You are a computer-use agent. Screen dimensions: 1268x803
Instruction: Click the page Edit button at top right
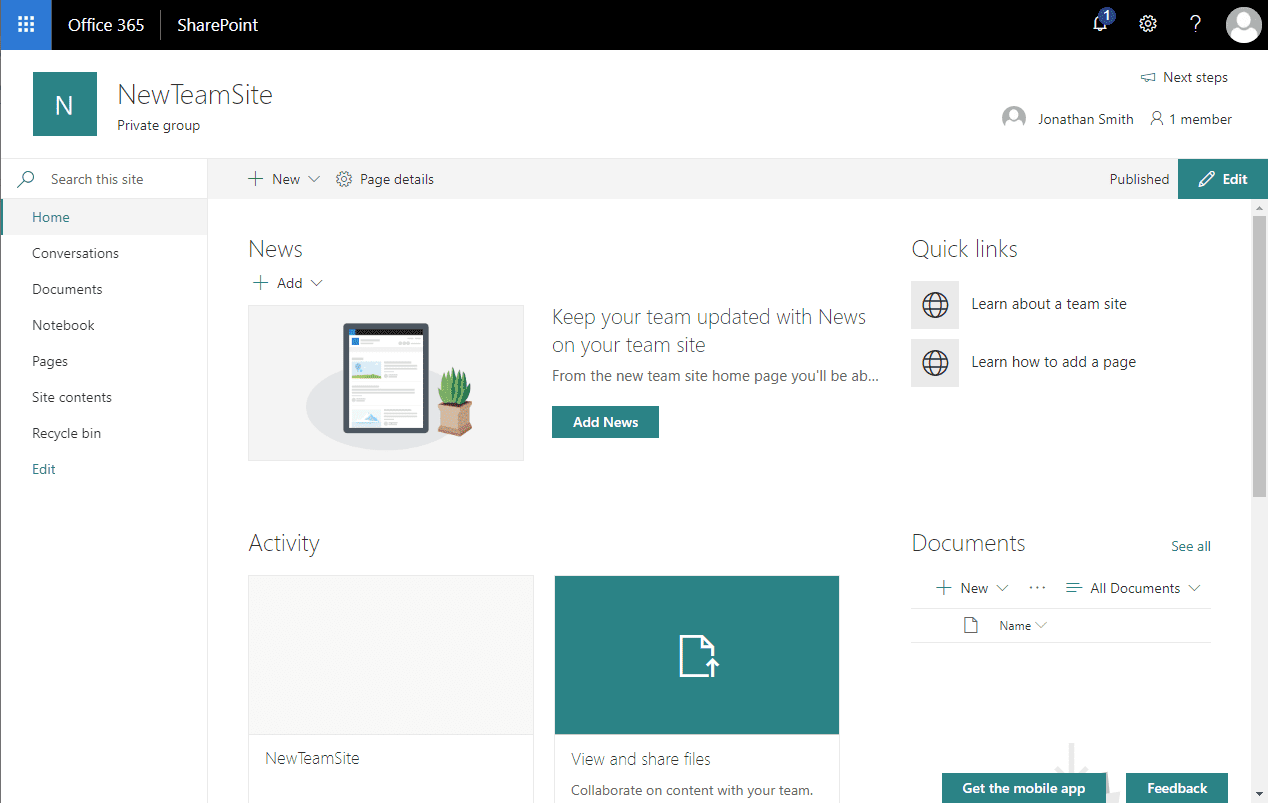coord(1223,179)
